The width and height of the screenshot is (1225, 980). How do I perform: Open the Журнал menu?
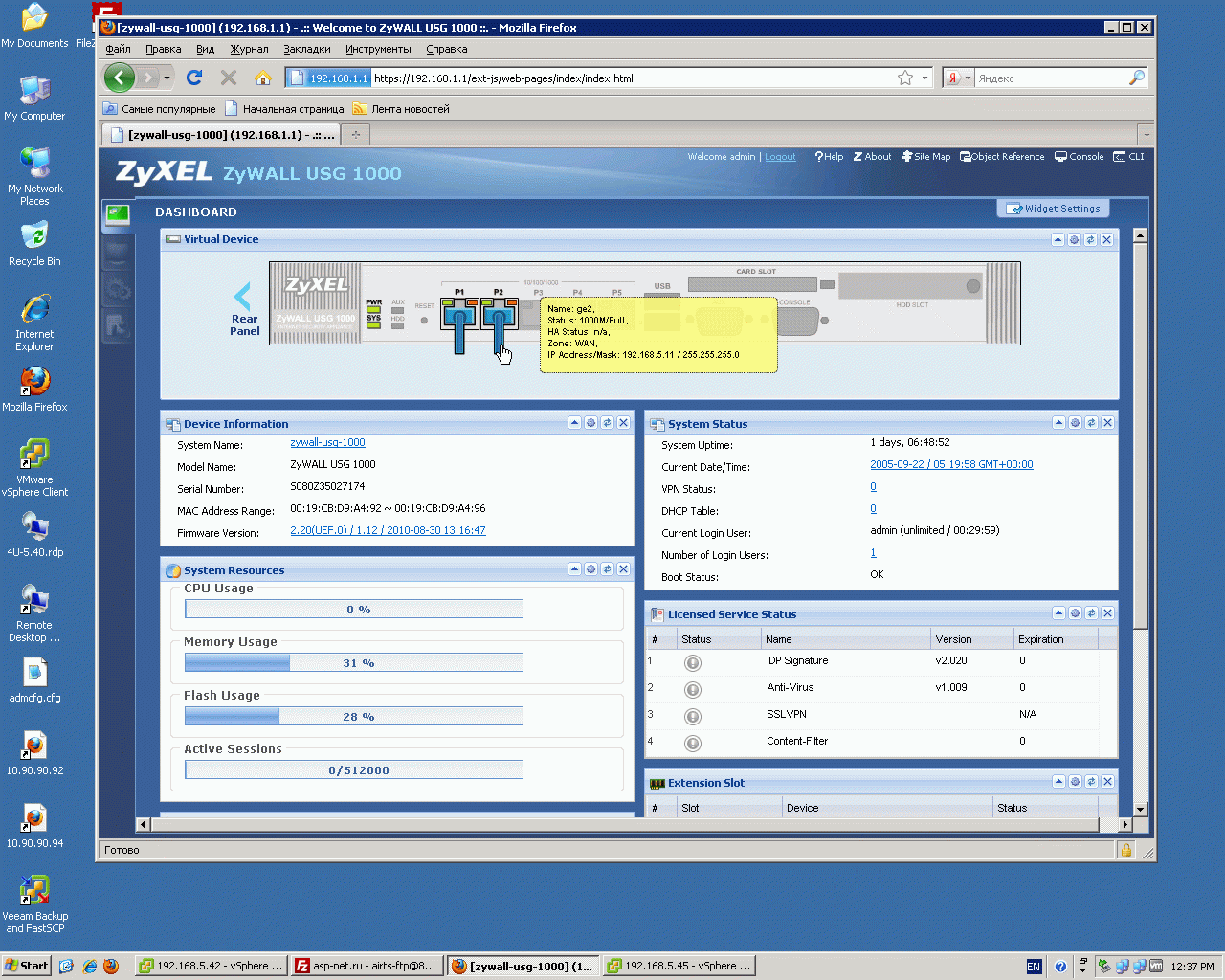249,49
